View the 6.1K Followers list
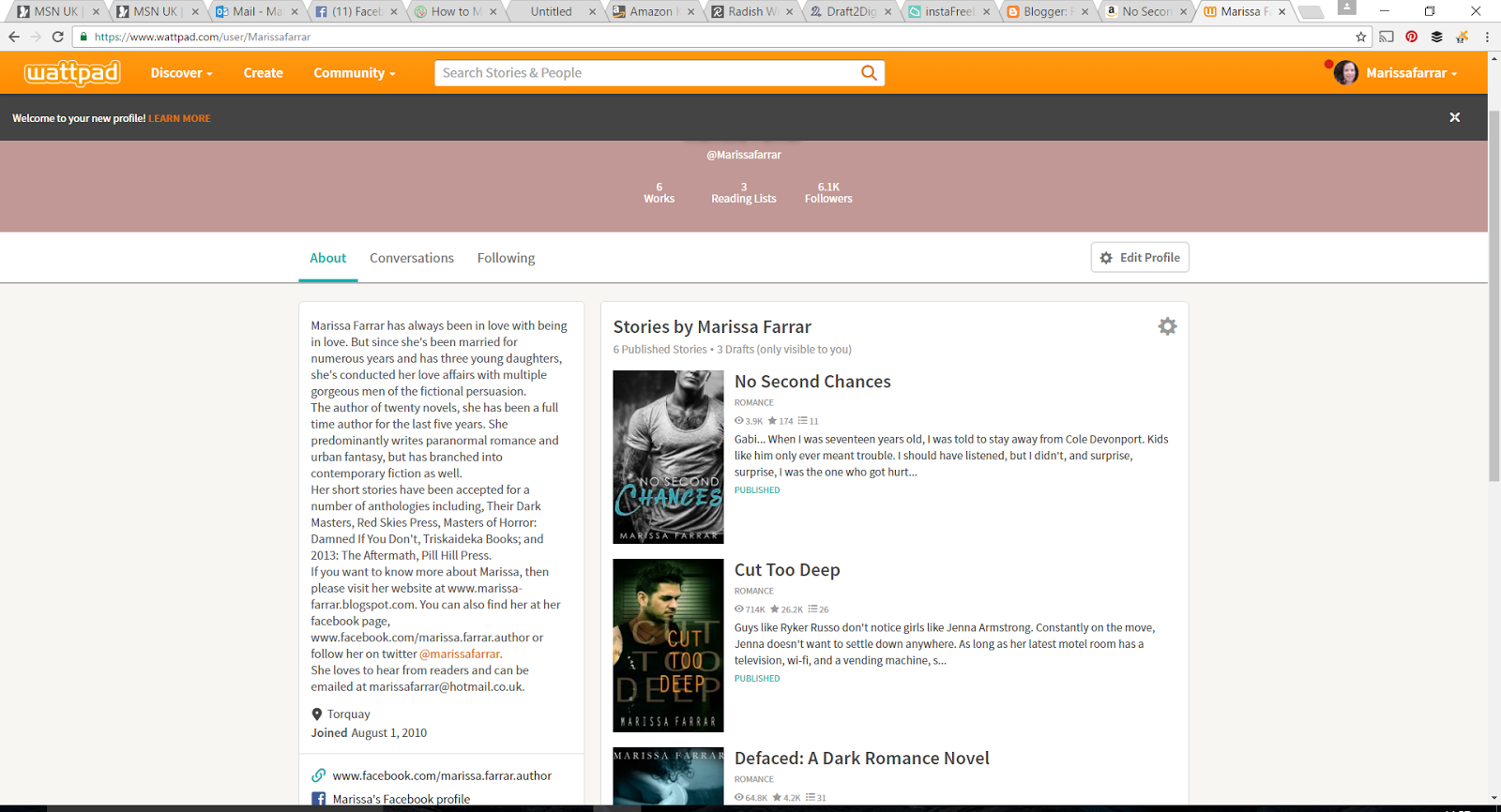This screenshot has height=812, width=1501. 828,192
